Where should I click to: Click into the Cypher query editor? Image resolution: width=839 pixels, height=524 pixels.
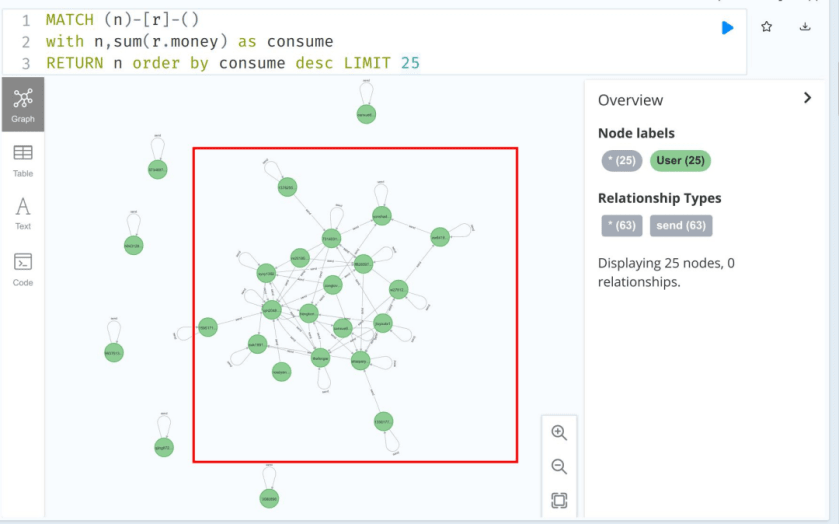click(x=375, y=42)
